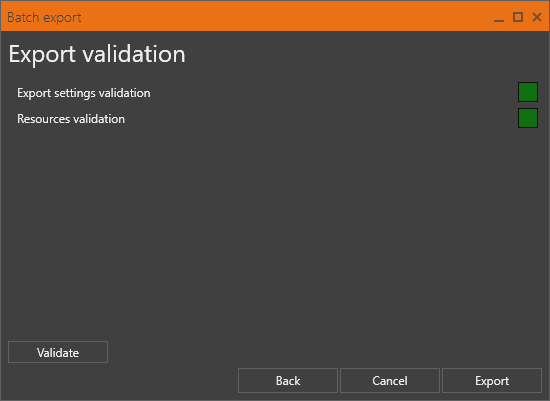This screenshot has width=550, height=401.
Task: Click the 'Export validation' heading
Action: tap(97, 54)
